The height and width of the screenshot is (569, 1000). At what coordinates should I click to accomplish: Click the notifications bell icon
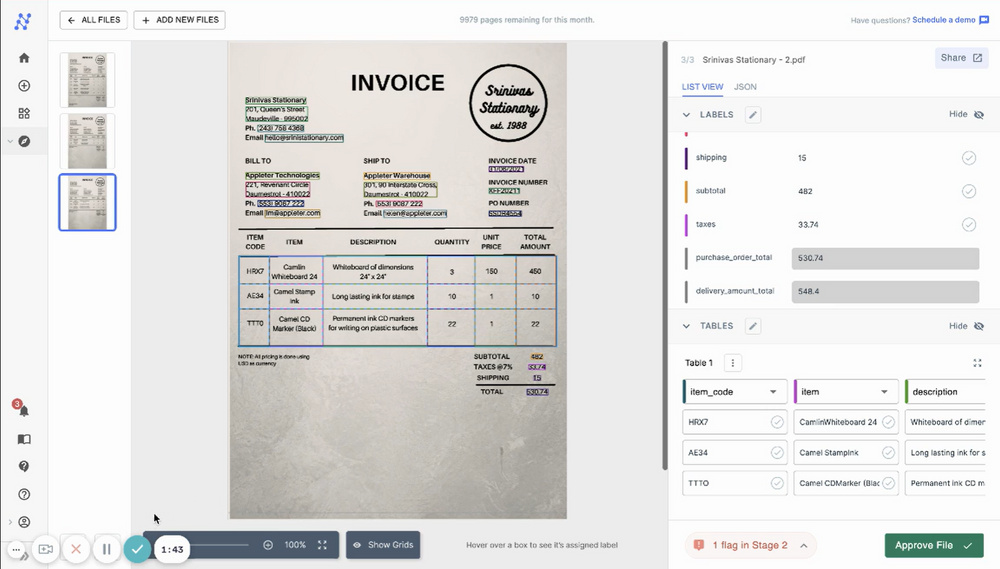pyautogui.click(x=24, y=411)
